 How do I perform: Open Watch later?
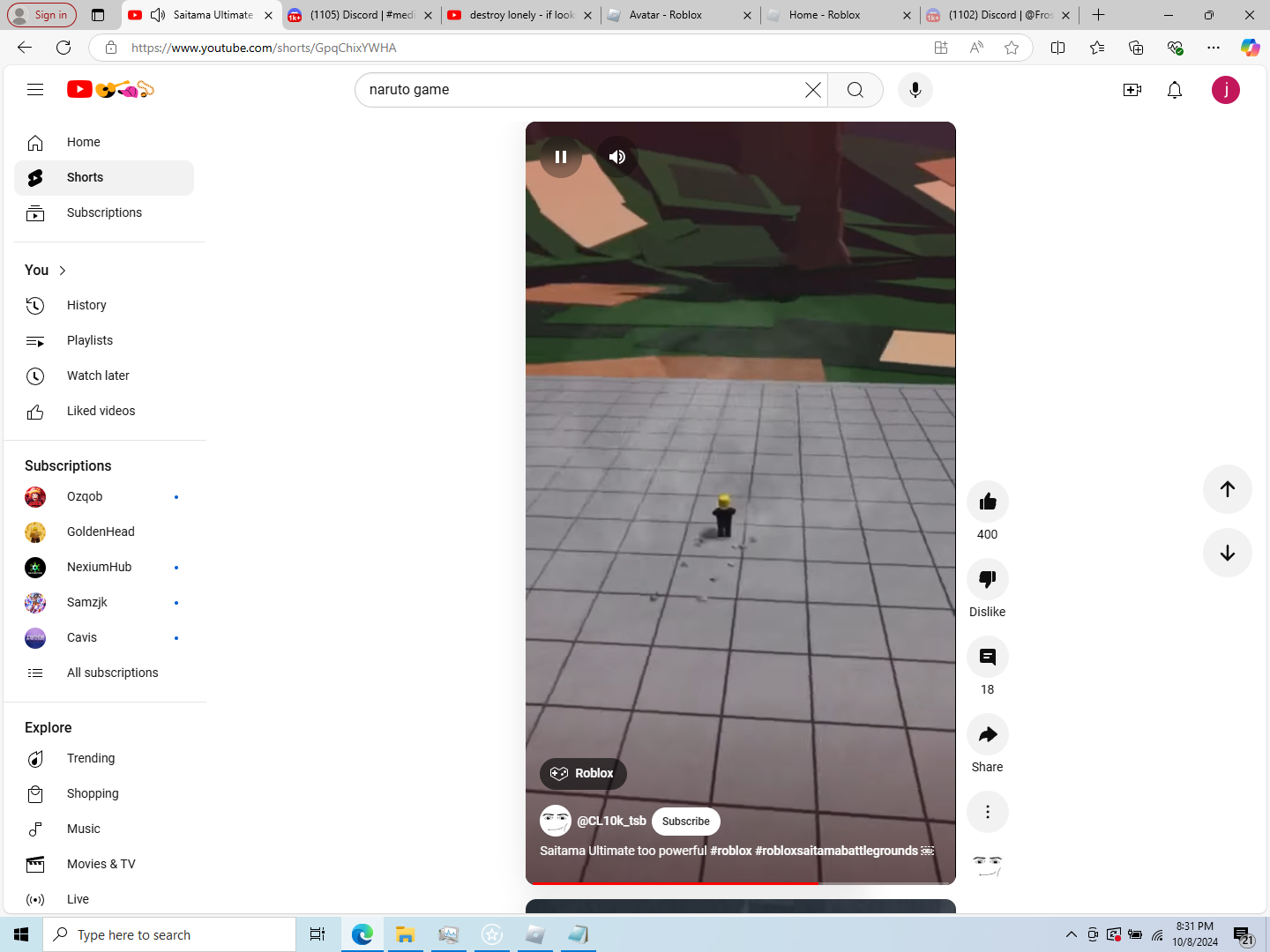pos(104,376)
